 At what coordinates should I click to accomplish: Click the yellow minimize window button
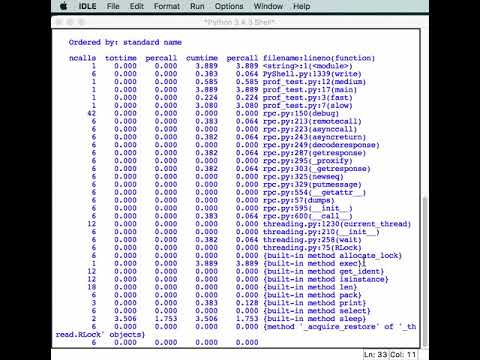[70, 22]
